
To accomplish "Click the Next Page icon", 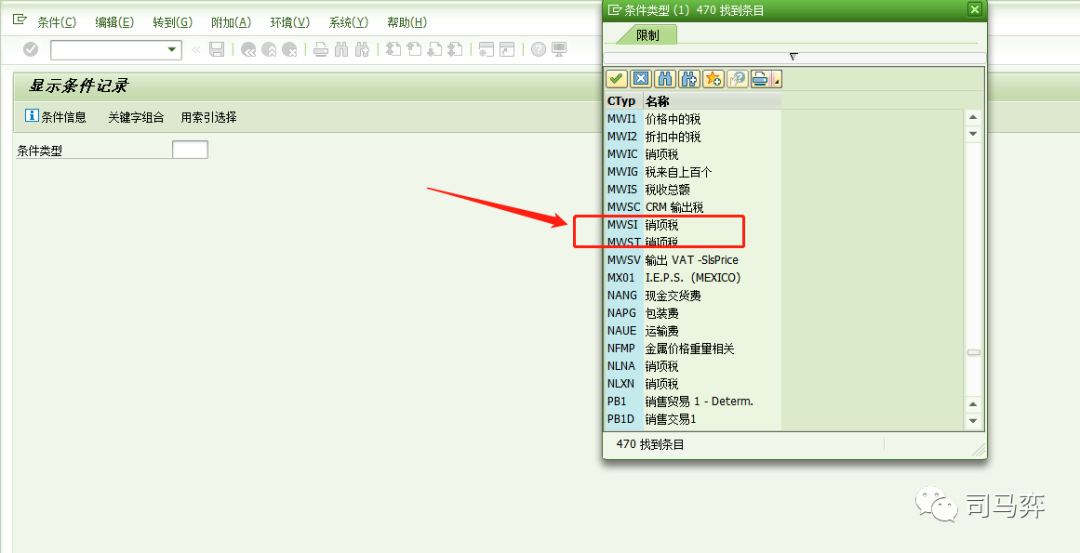I will point(435,50).
